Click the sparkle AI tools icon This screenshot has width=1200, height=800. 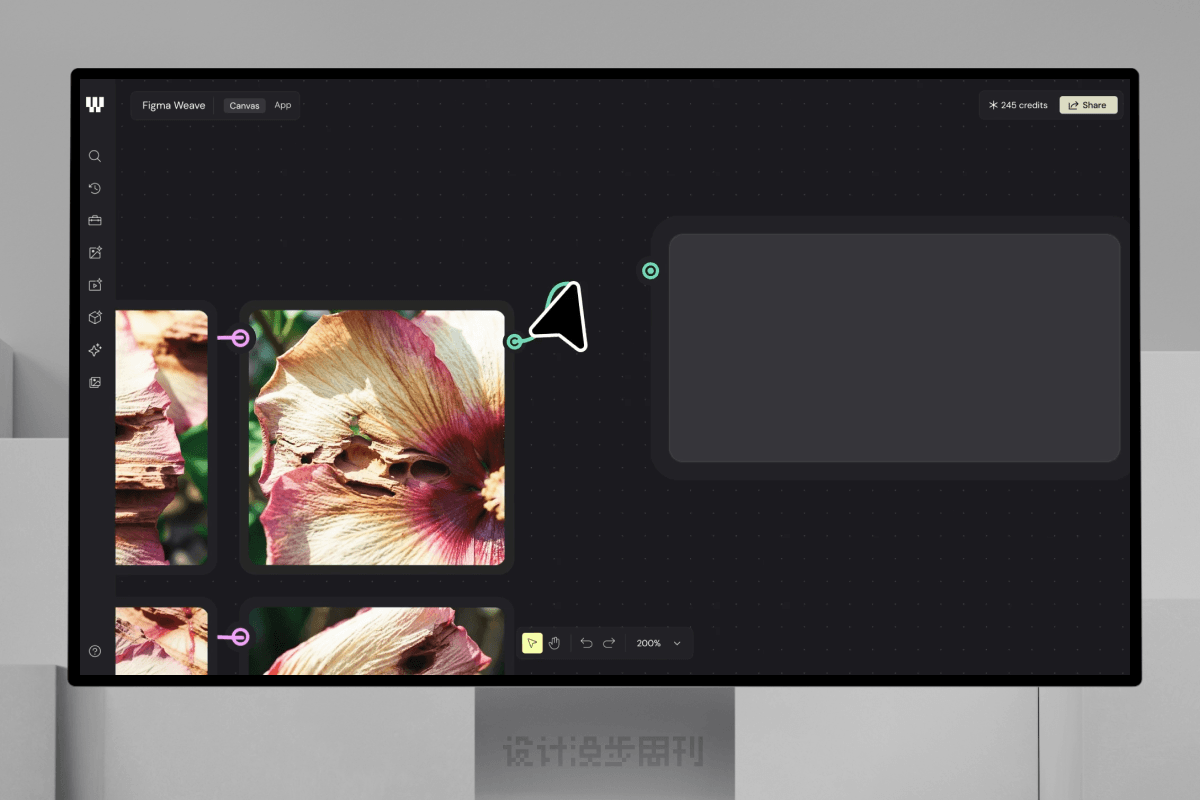[x=95, y=350]
